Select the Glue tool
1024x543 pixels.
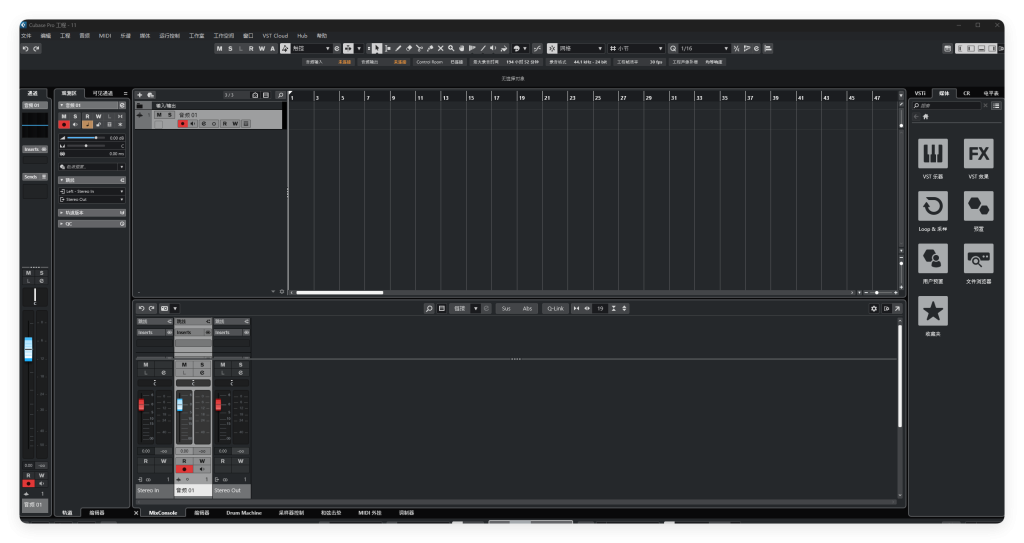[x=430, y=48]
